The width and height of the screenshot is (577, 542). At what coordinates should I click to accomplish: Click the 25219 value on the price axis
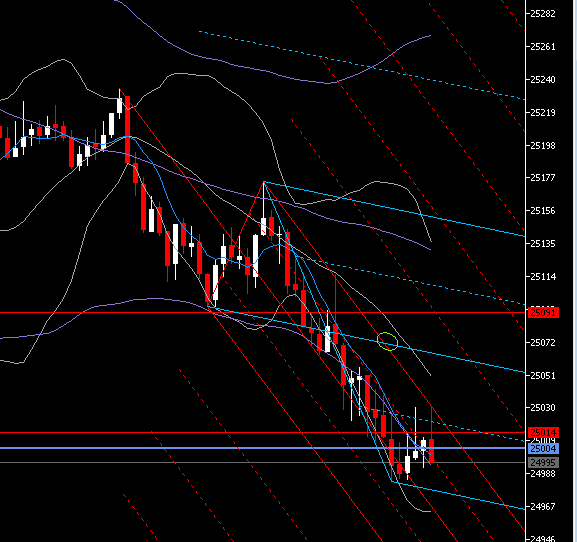[543, 113]
